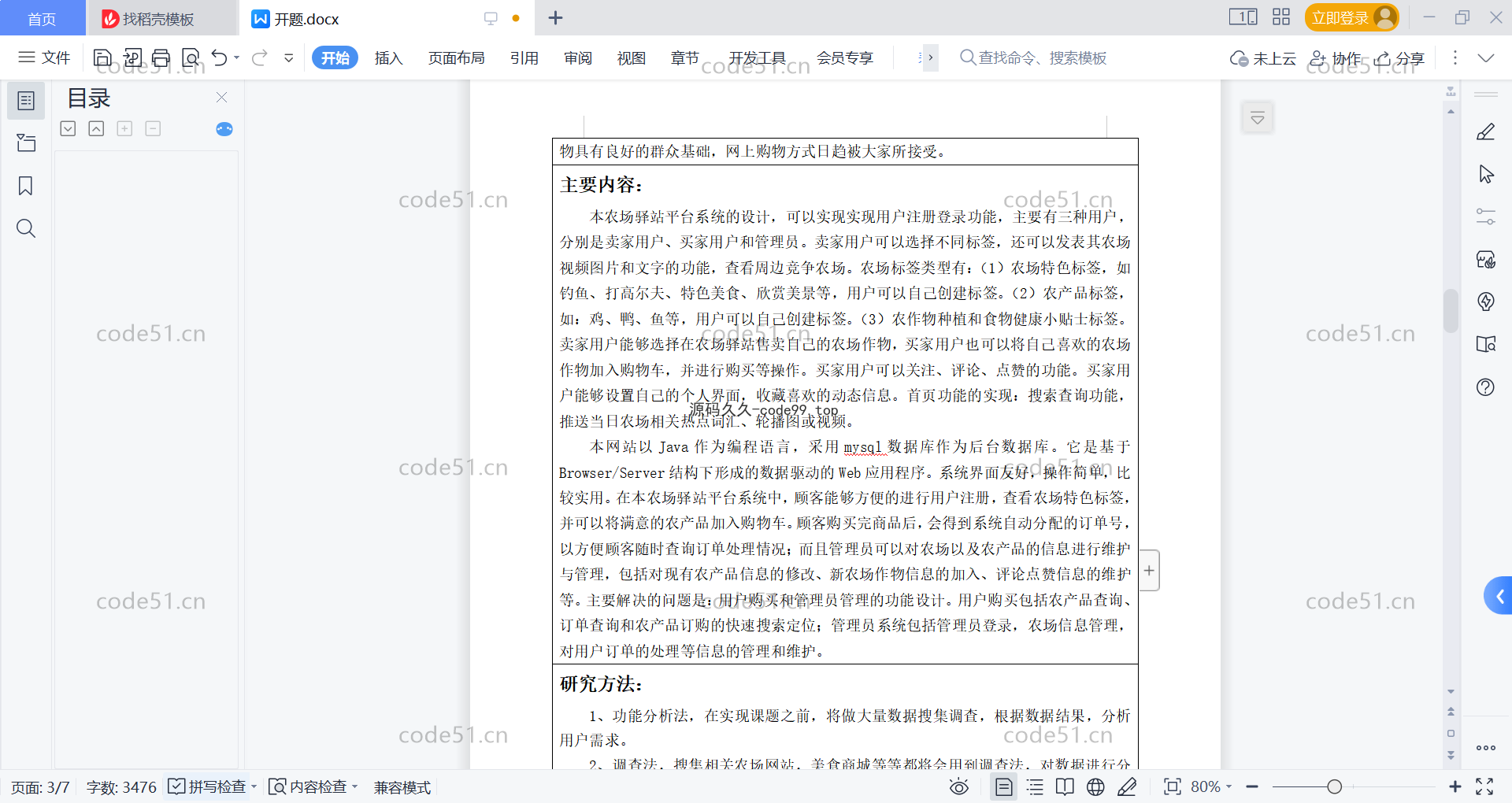Click the 分享 button
Image resolution: width=1512 pixels, height=803 pixels.
[x=1399, y=58]
